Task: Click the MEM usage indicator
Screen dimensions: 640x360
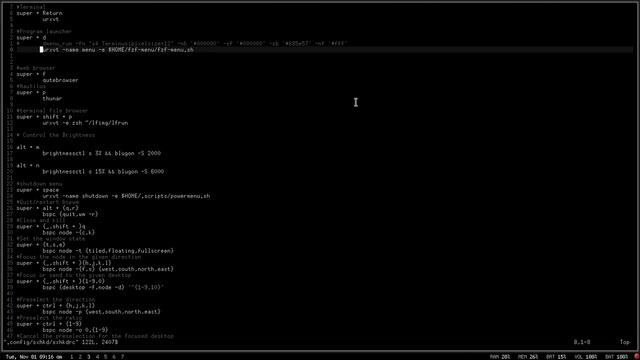Action: tap(528, 357)
